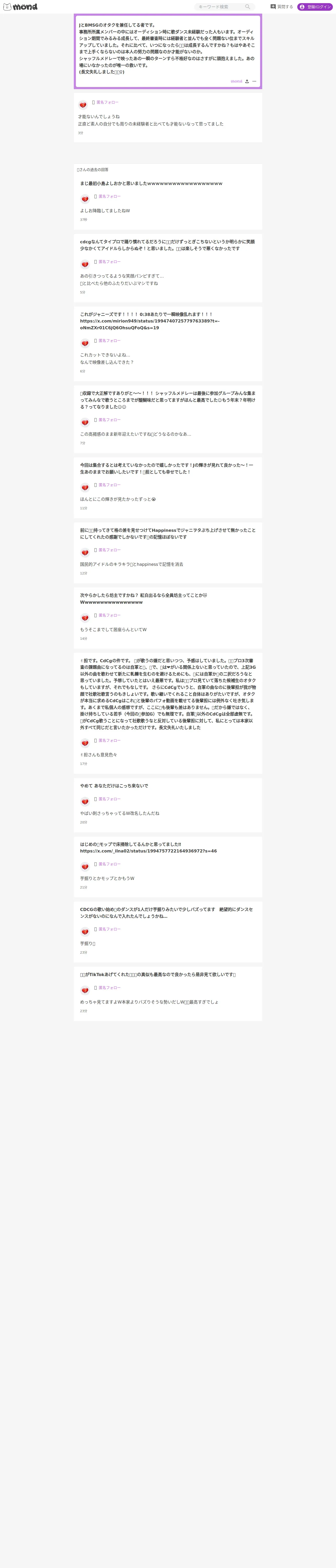
Task: Click avatar beside 担さんも意見色々 answer
Action: [x=85, y=743]
